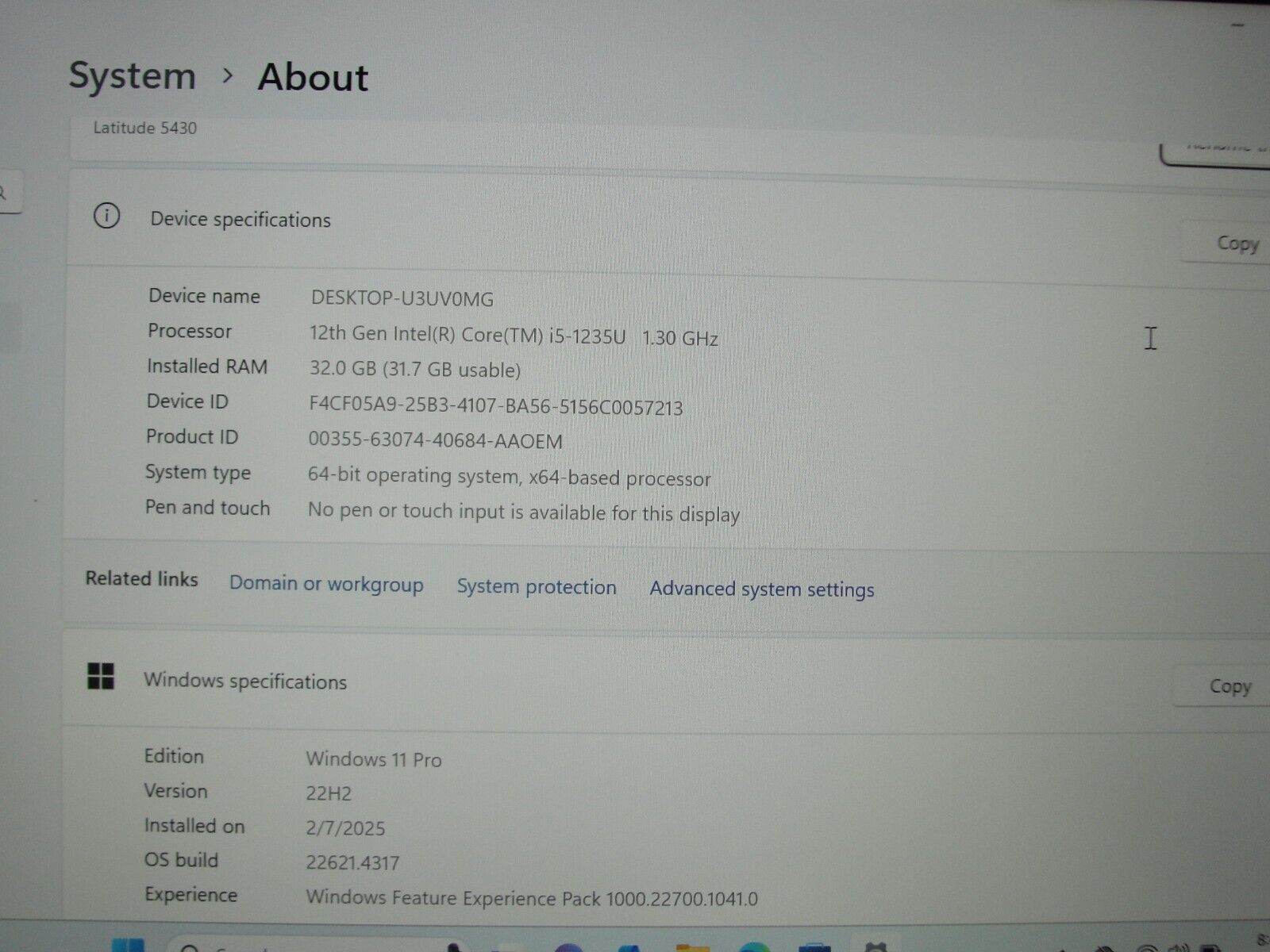Click the About breadcrumb title

(313, 78)
